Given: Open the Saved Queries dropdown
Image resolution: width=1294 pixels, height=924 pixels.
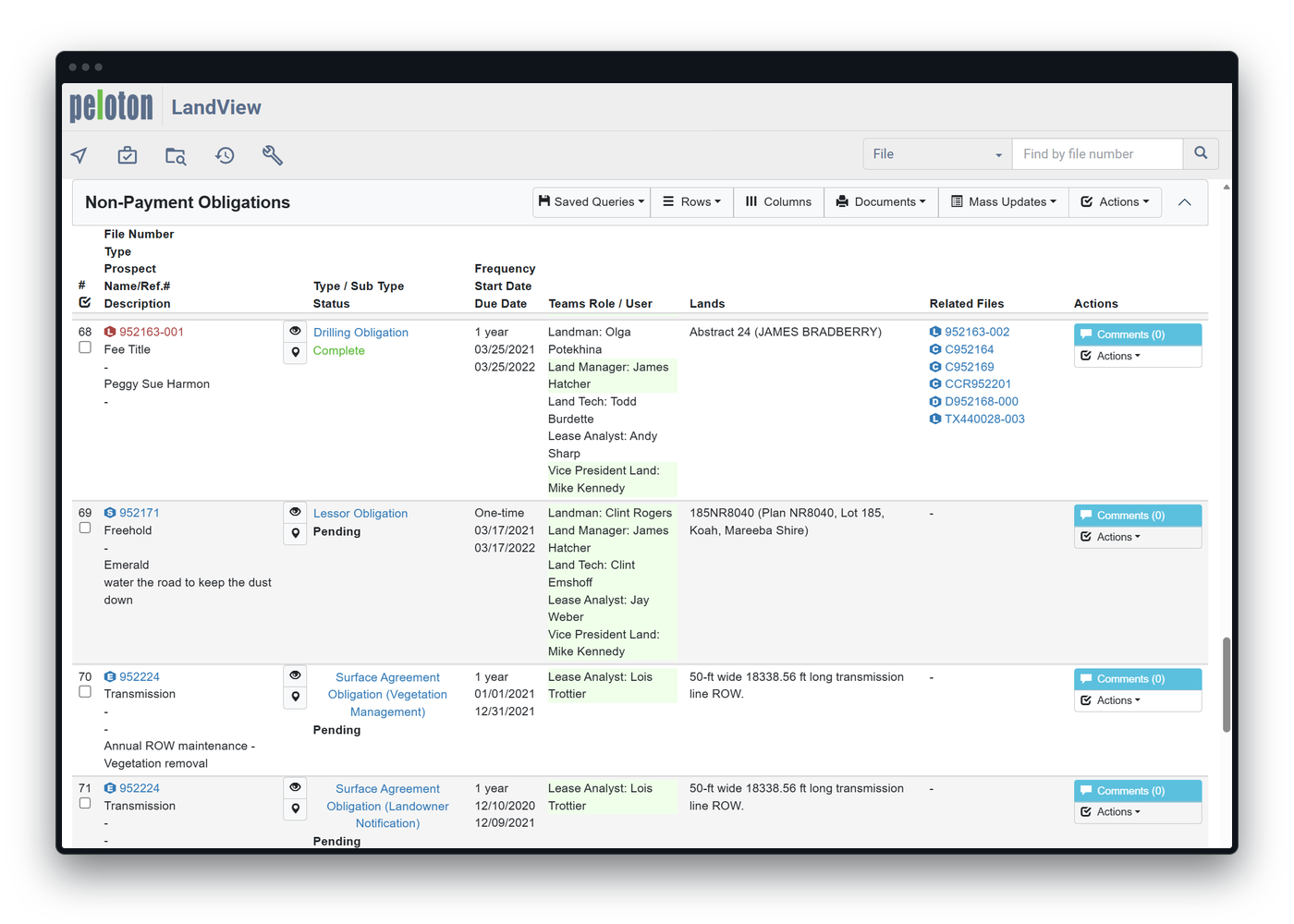Looking at the screenshot, I should pos(592,202).
